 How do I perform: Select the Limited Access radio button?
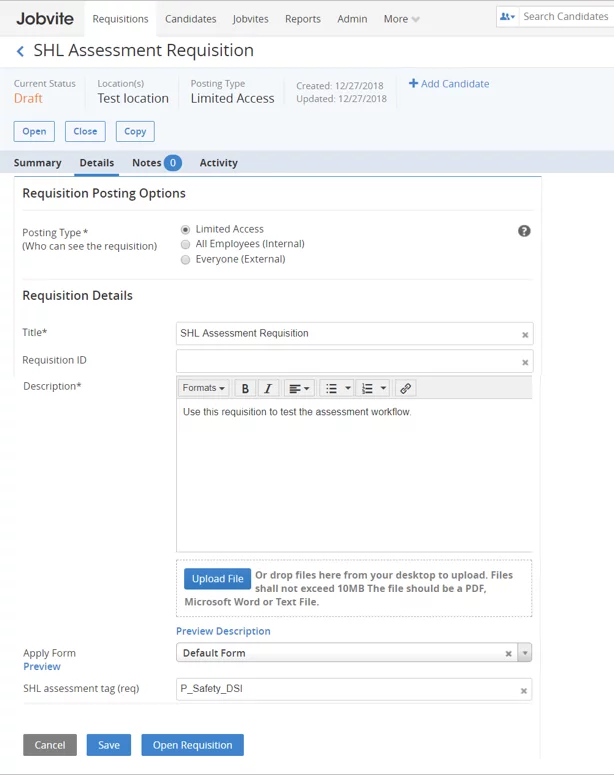(x=185, y=230)
